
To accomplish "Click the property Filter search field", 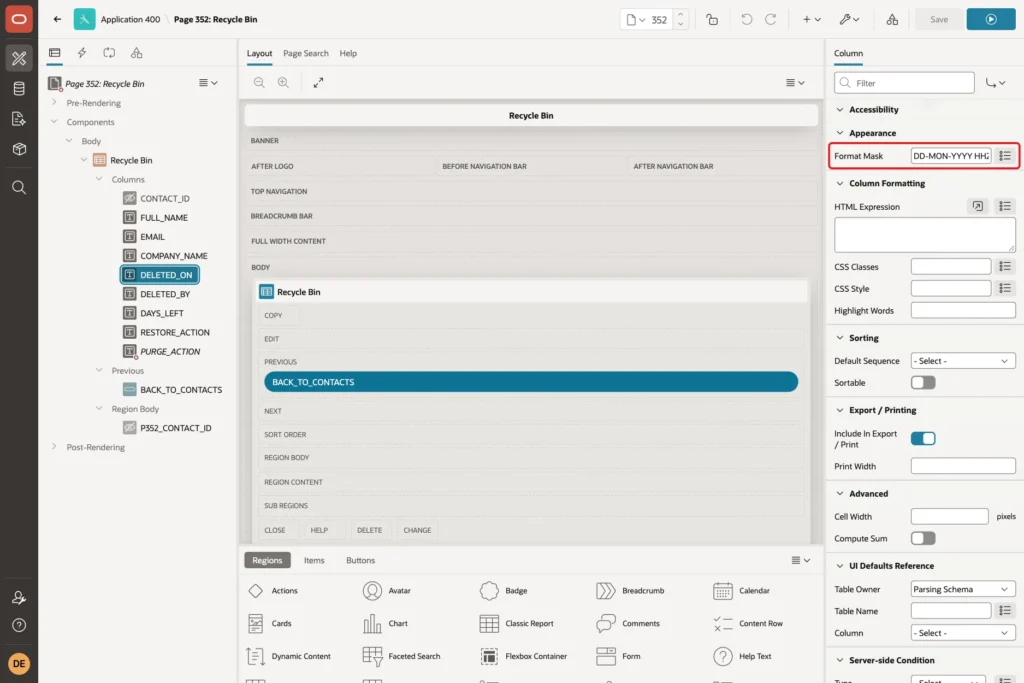I will (904, 83).
